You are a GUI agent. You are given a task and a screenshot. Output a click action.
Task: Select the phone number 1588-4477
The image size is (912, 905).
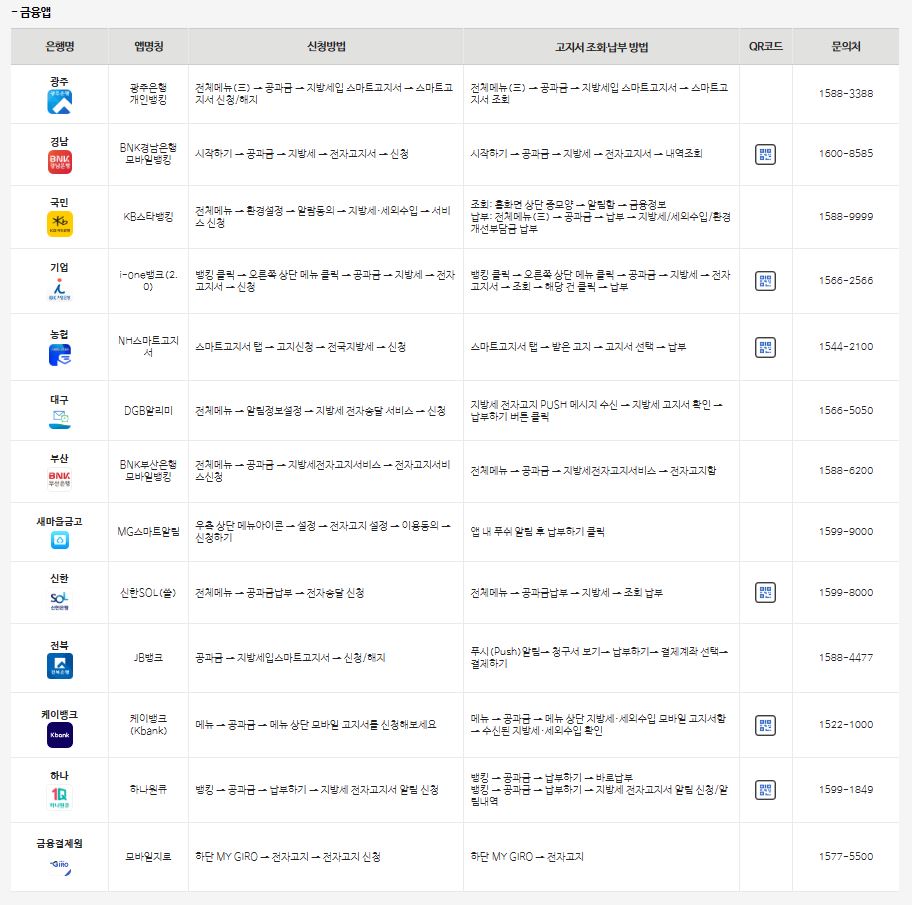tap(846, 658)
